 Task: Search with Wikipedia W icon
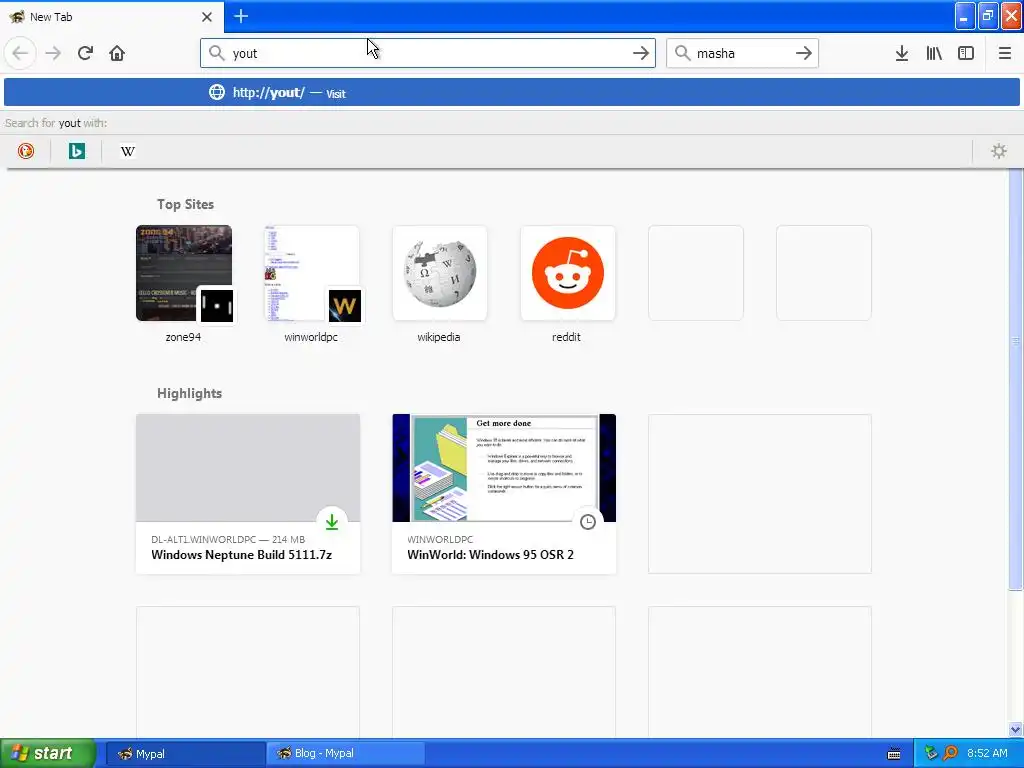coord(127,151)
